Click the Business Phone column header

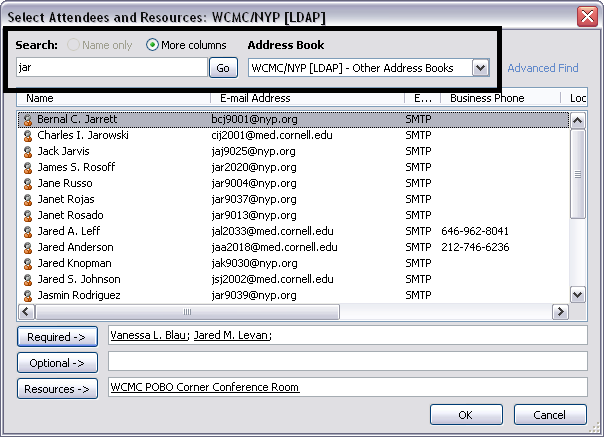[x=500, y=98]
